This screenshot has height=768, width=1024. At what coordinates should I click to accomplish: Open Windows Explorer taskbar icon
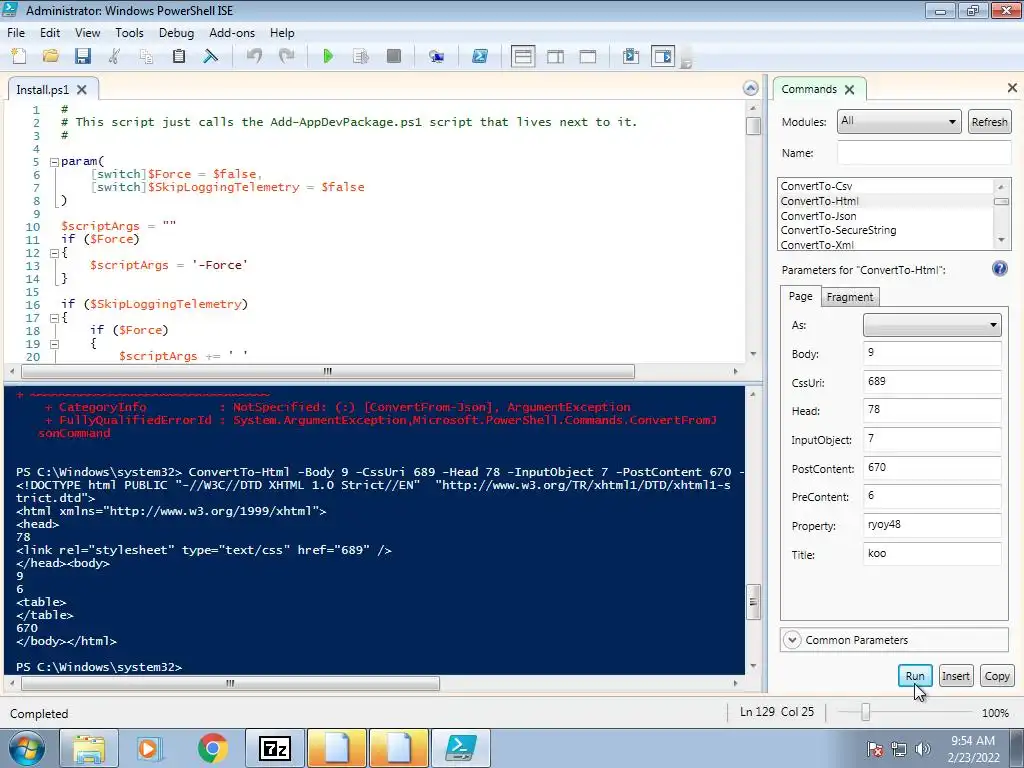click(89, 748)
